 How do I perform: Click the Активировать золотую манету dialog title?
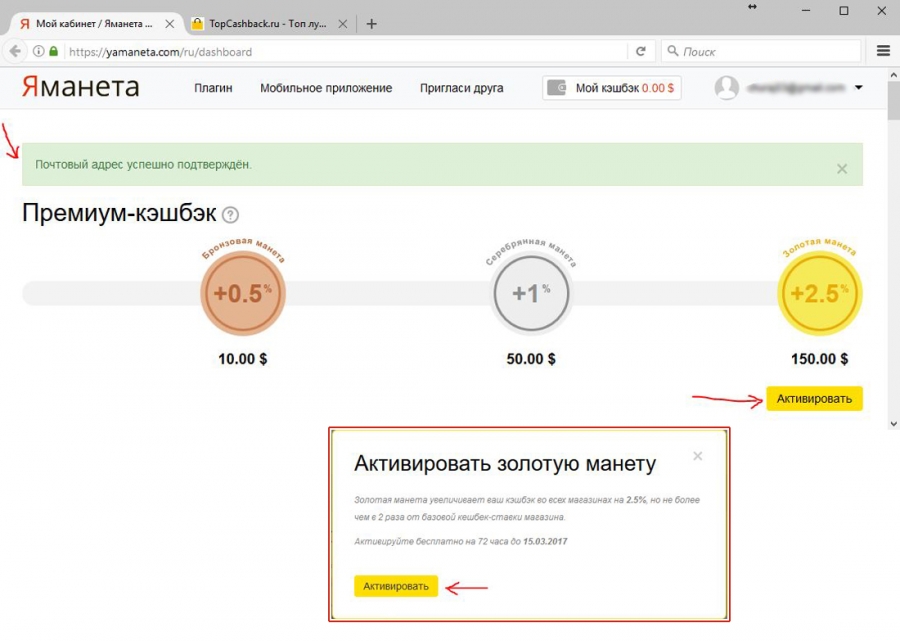coord(505,464)
